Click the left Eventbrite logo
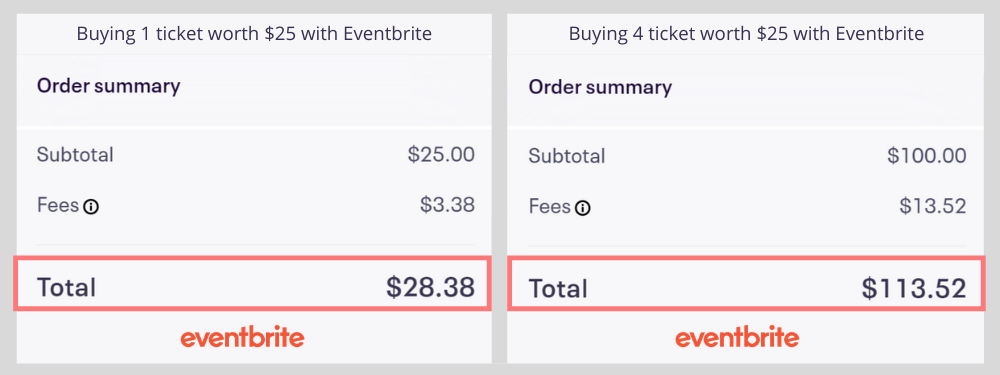Image resolution: width=1000 pixels, height=375 pixels. [242, 337]
